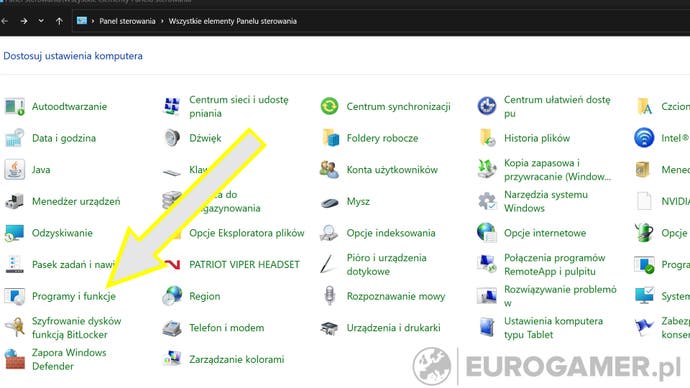
Task: Open the Foldery robocze link
Action: coord(382,138)
